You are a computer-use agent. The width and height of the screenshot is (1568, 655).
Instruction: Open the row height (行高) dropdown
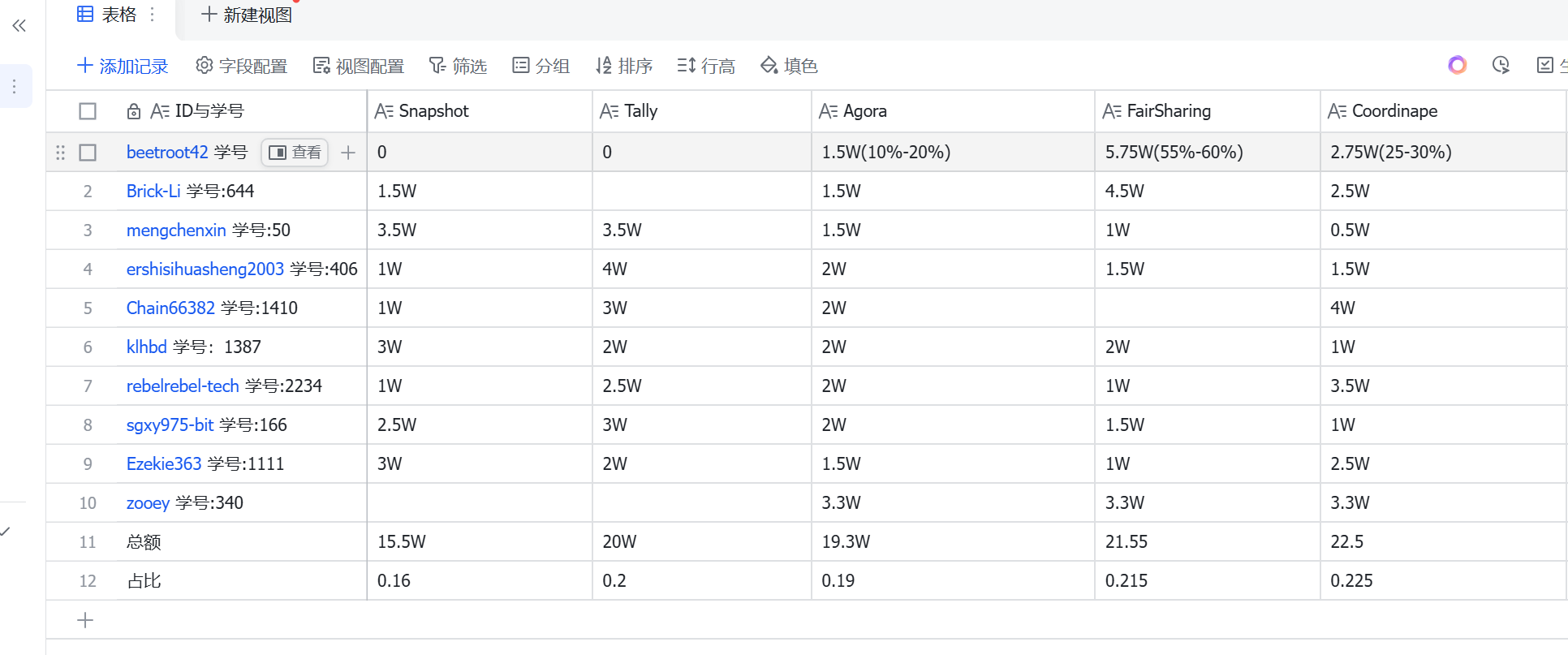tap(706, 66)
